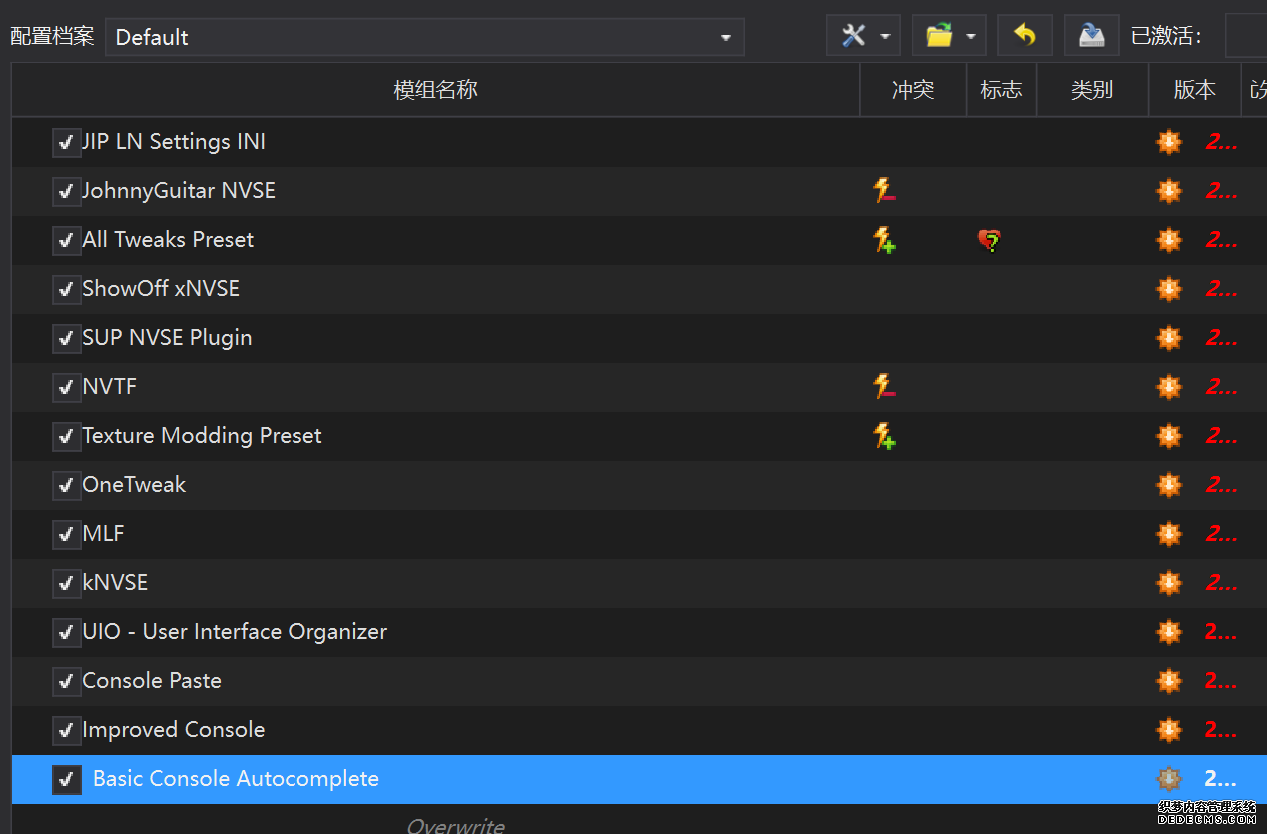
Task: Click the conflict lightning icon for NVTF
Action: pos(883,386)
